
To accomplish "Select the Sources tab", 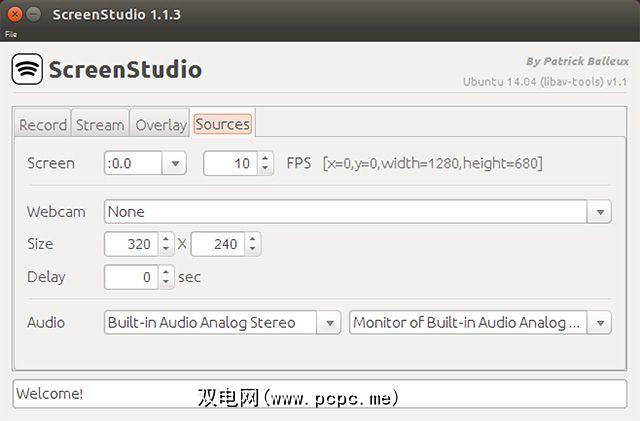I will click(x=222, y=125).
